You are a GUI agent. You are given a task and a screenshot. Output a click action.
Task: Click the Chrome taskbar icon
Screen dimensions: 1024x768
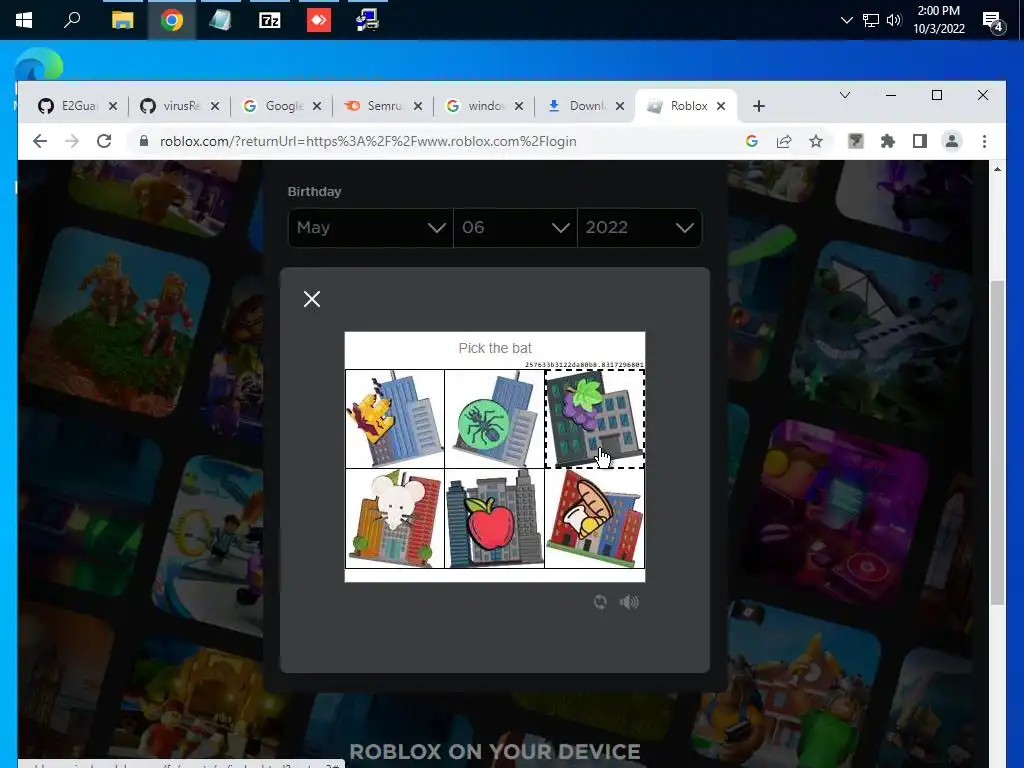pyautogui.click(x=172, y=20)
